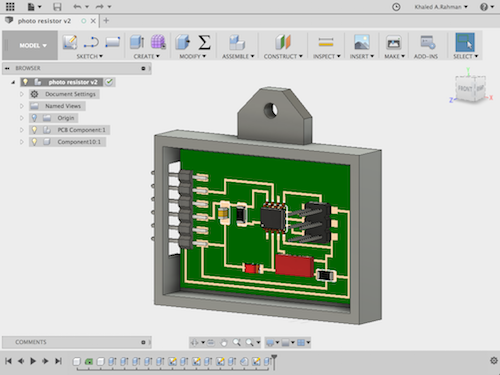This screenshot has height=375, width=500.
Task: Jump timeline to the end
Action: [x=58, y=361]
